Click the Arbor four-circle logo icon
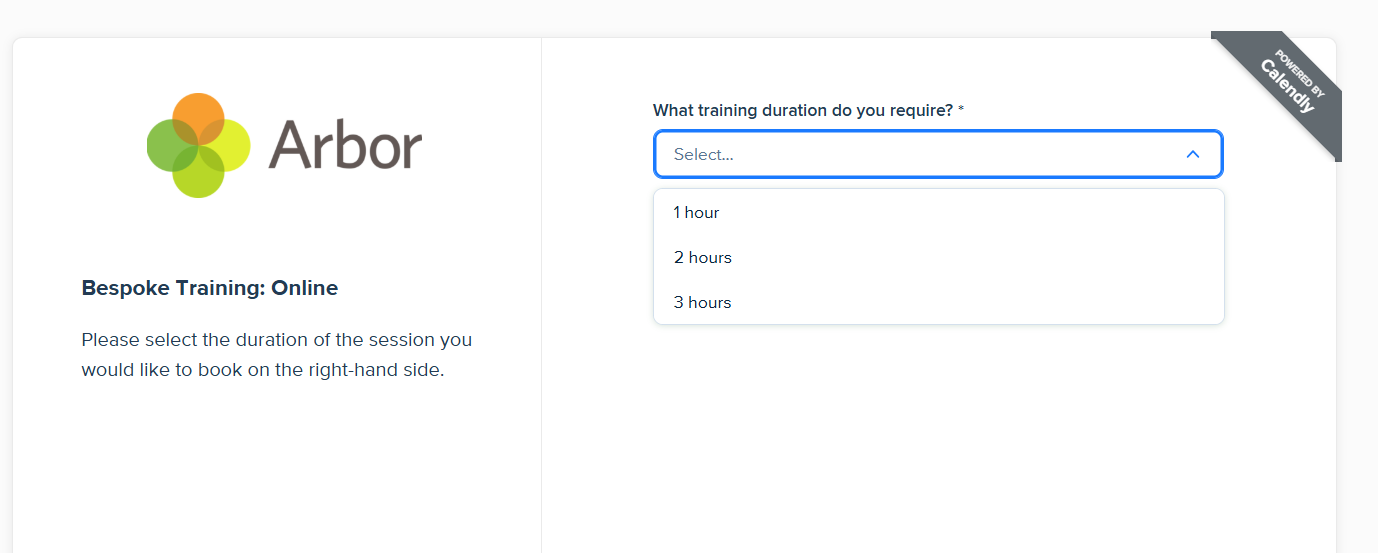Image resolution: width=1378 pixels, height=553 pixels. (198, 146)
